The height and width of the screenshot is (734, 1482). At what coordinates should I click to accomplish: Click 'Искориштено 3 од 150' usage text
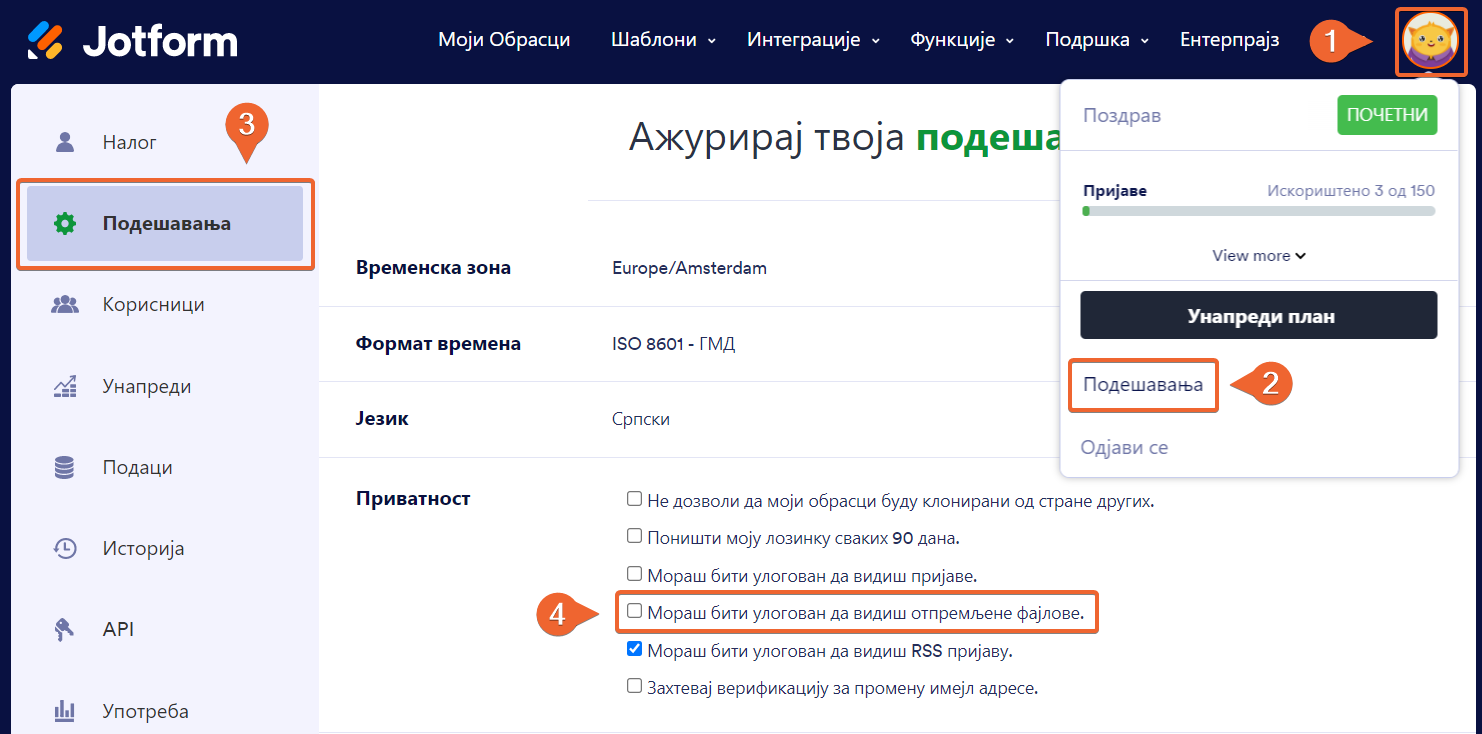(x=1351, y=190)
